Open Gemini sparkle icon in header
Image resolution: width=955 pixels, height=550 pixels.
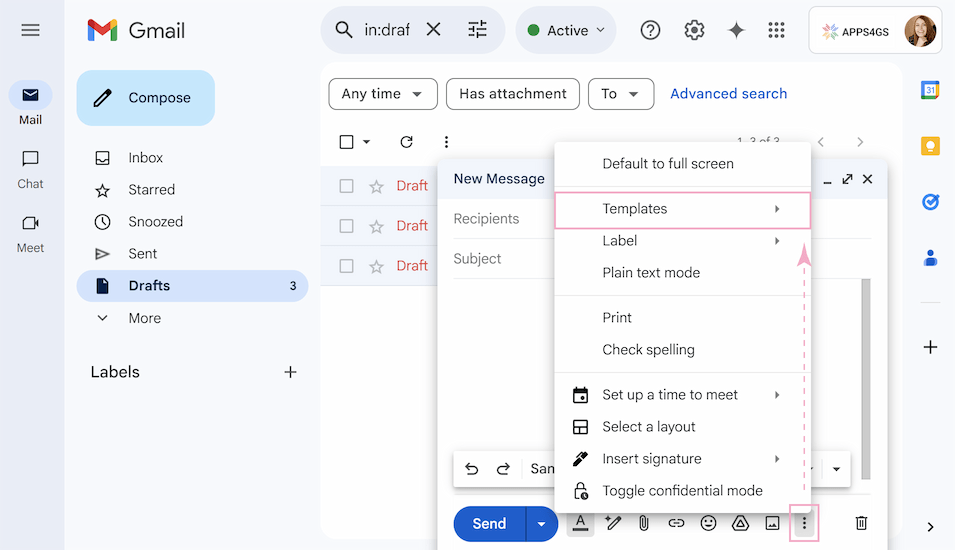click(736, 30)
